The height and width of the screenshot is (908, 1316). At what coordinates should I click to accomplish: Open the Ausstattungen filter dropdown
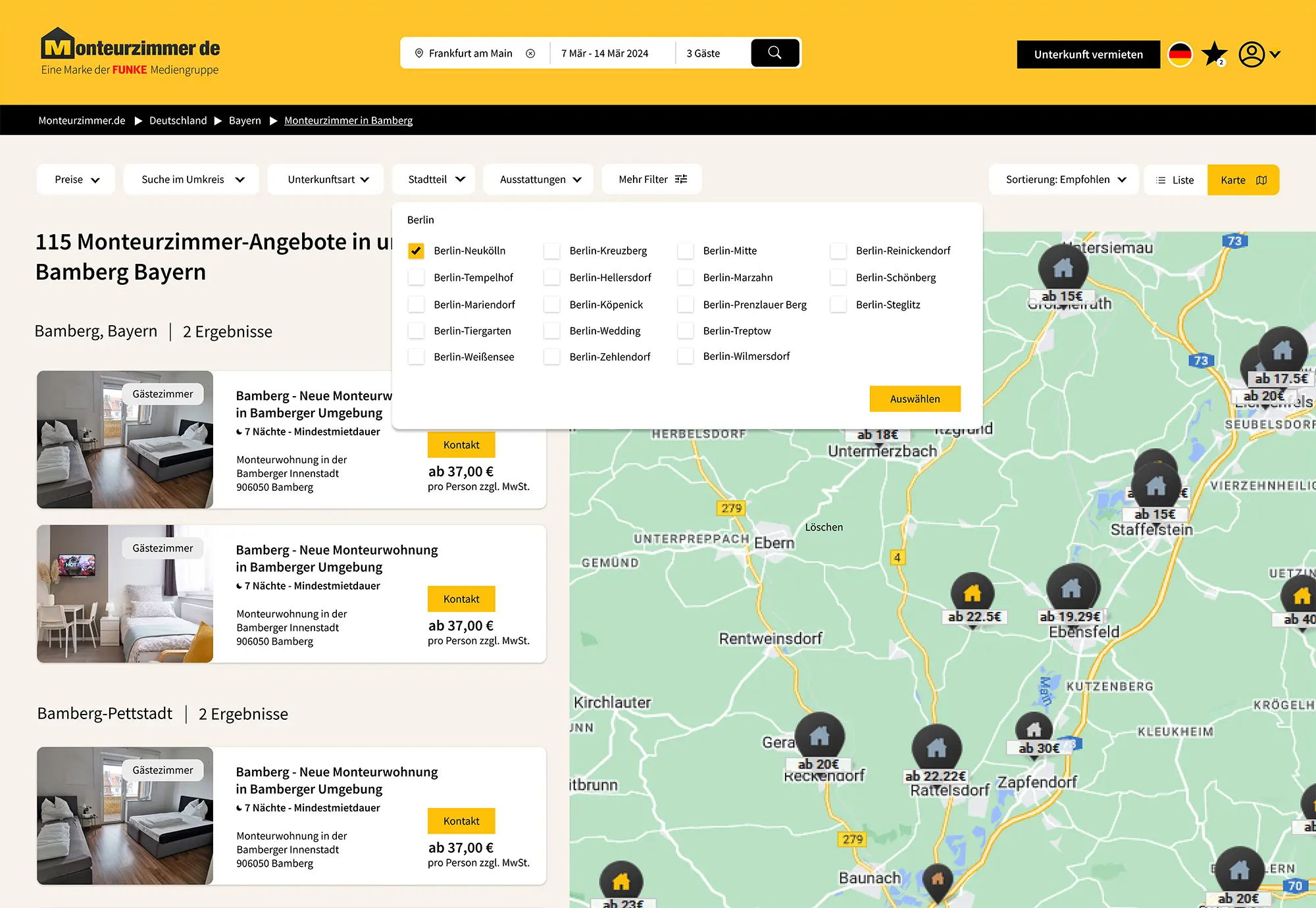point(540,180)
